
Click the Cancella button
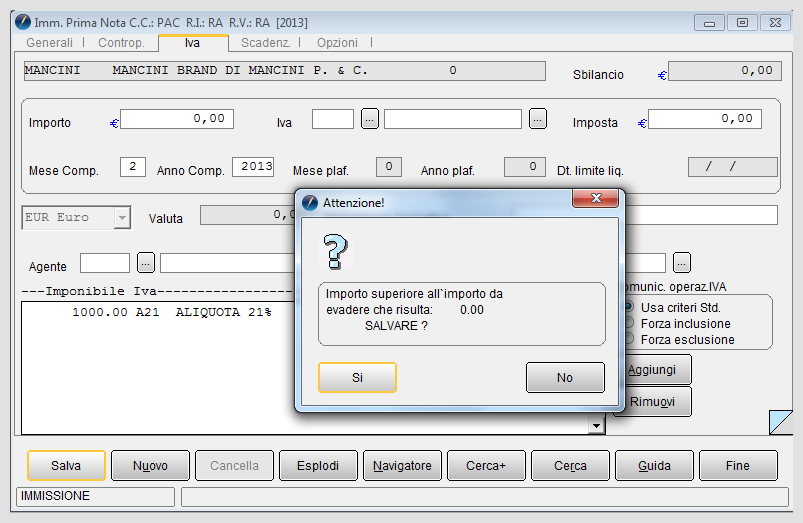234,466
